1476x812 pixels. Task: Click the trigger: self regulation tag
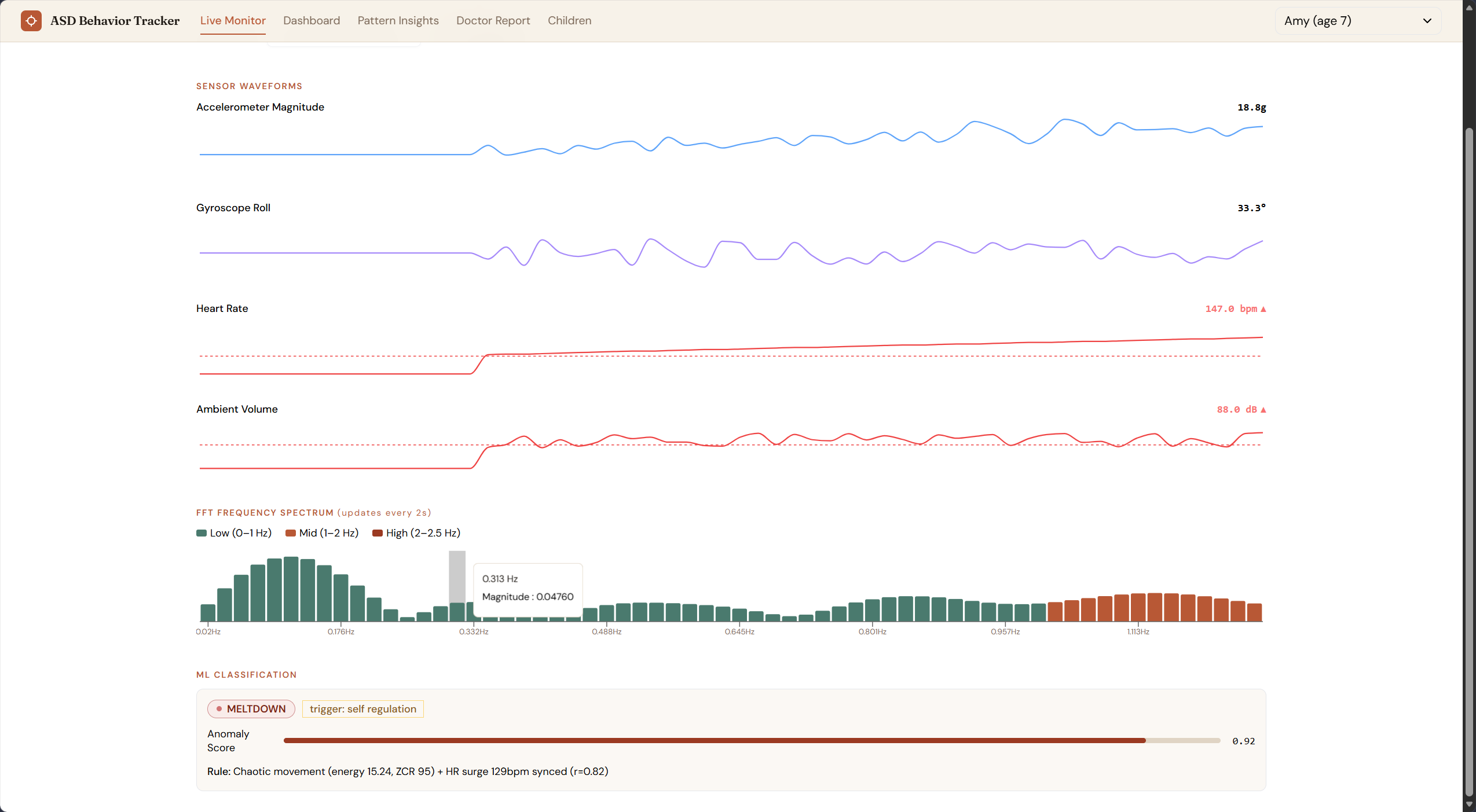[362, 709]
